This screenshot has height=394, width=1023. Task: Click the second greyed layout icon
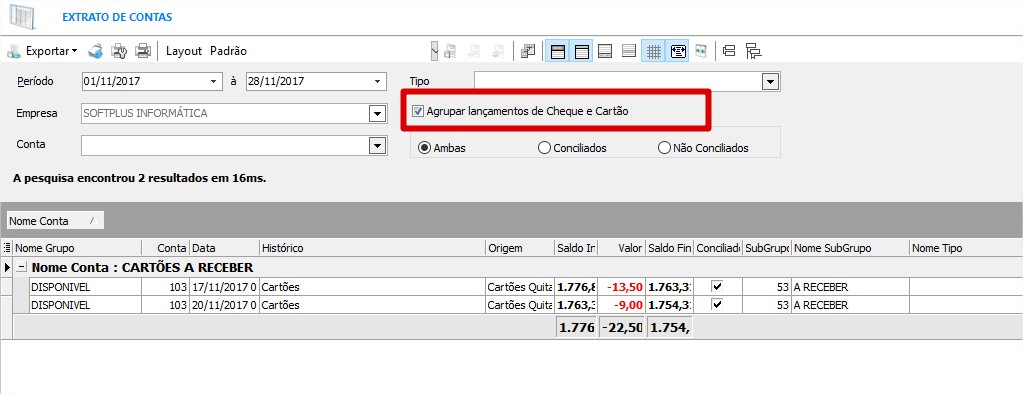474,51
